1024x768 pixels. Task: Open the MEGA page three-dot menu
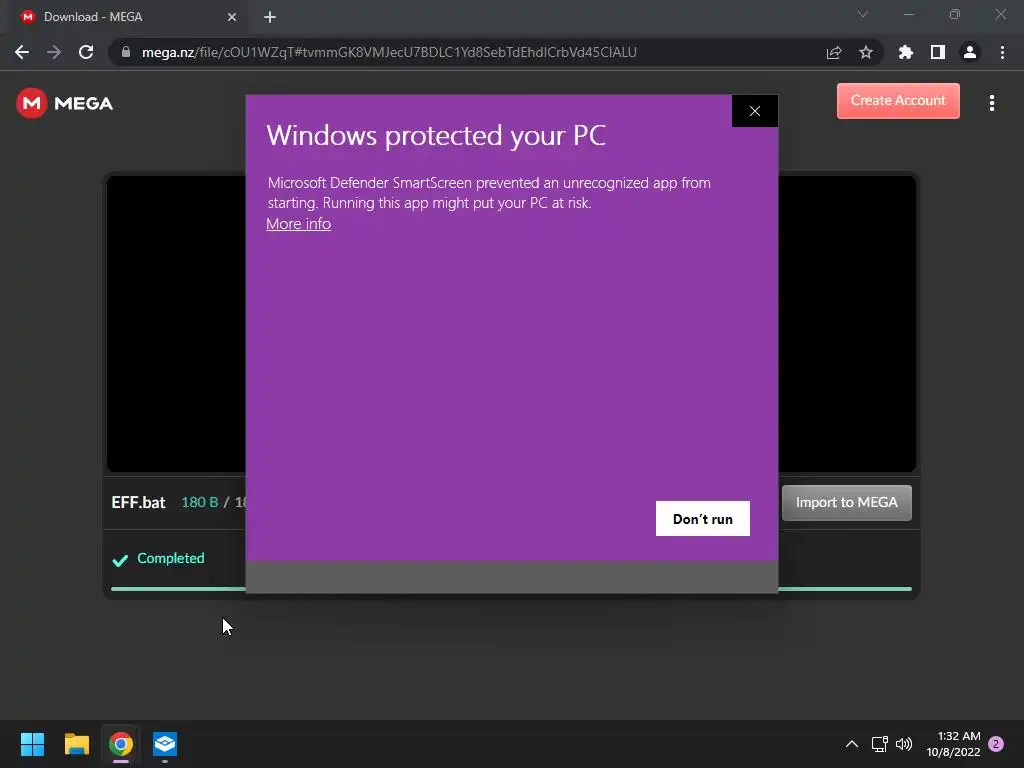tap(992, 103)
